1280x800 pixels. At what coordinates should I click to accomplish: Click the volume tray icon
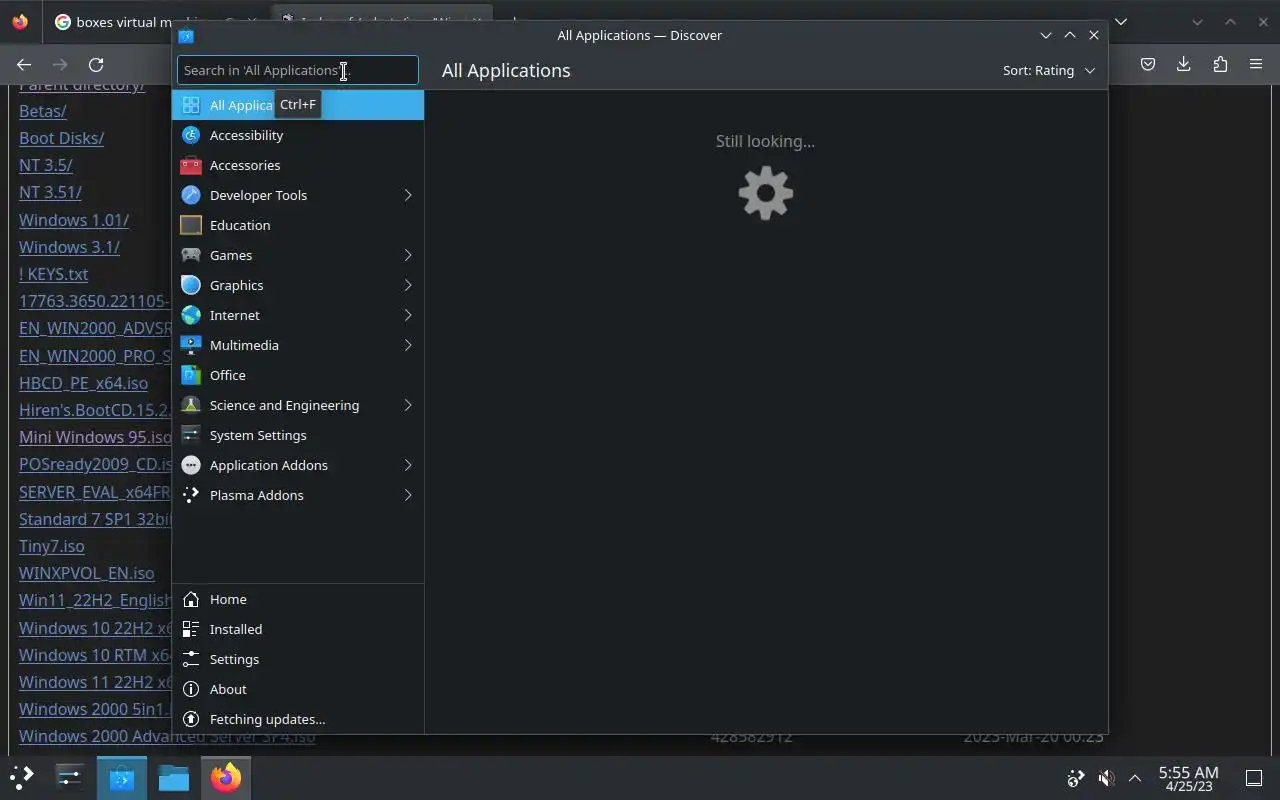click(1106, 778)
